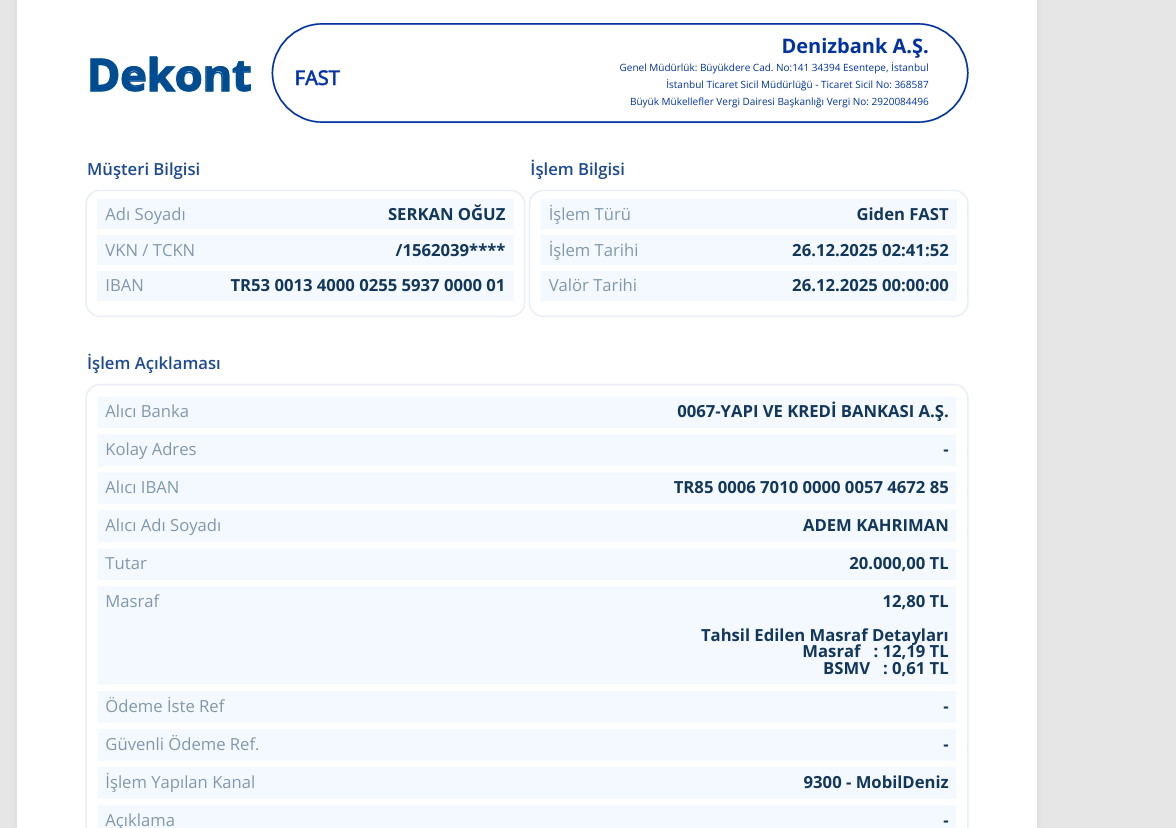
Task: Click the İşlem Açıklaması section heading
Action: (x=154, y=363)
